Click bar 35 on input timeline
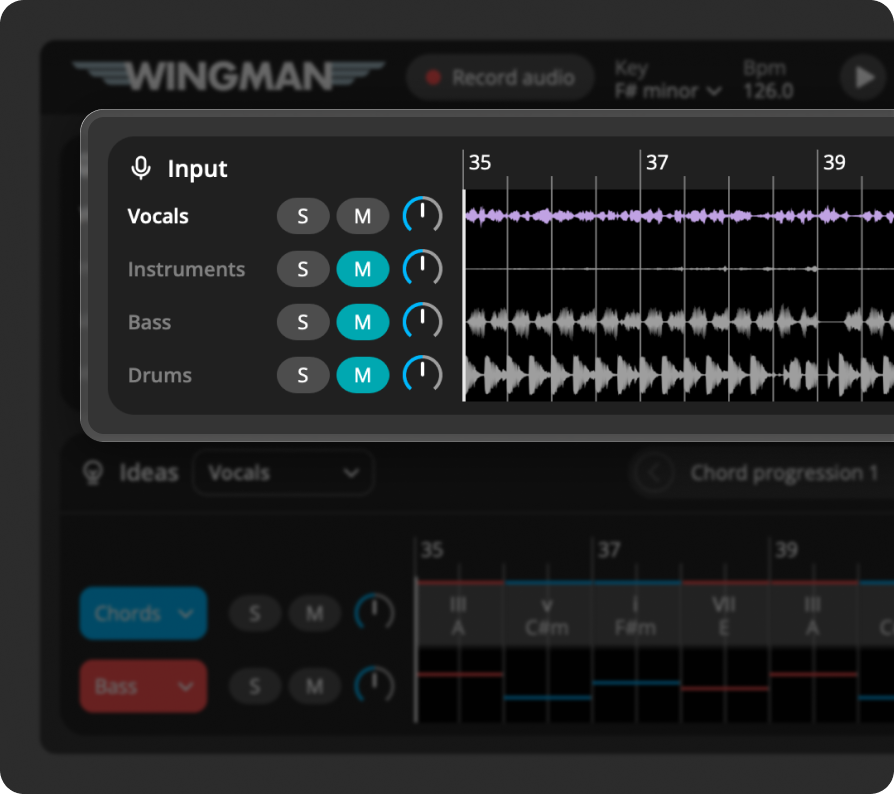This screenshot has height=794, width=894. [479, 162]
